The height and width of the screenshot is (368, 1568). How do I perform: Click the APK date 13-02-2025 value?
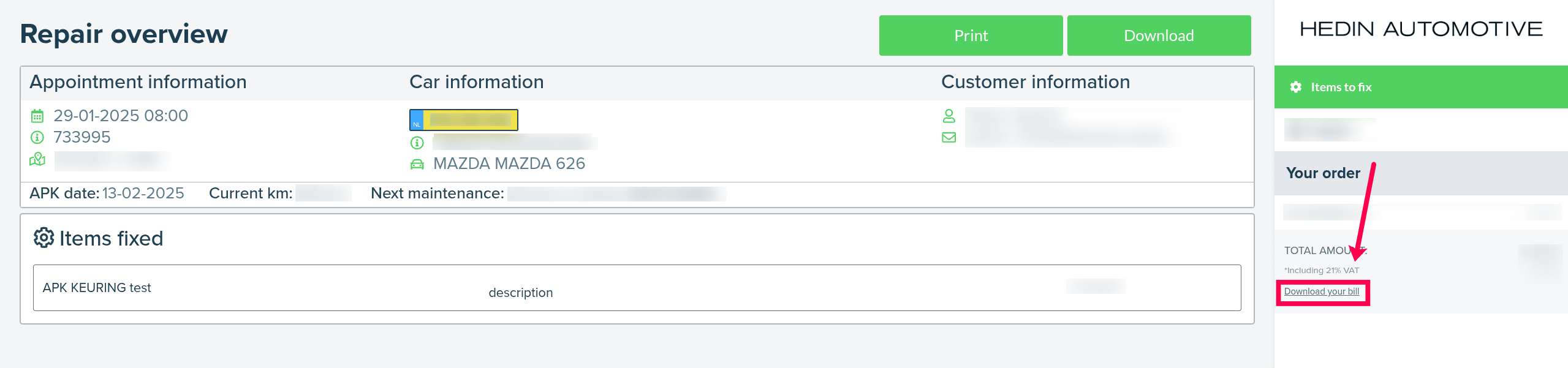(x=143, y=193)
